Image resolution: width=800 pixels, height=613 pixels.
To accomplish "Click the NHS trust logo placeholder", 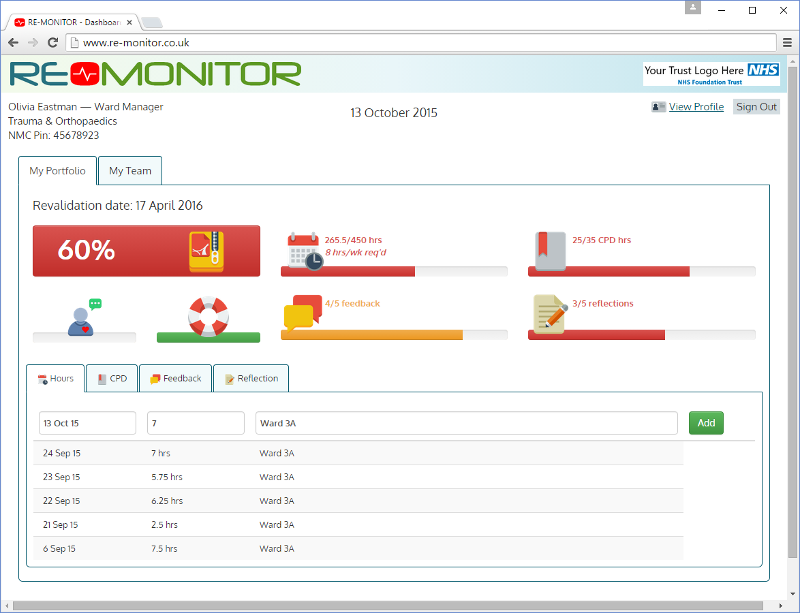I will point(711,74).
